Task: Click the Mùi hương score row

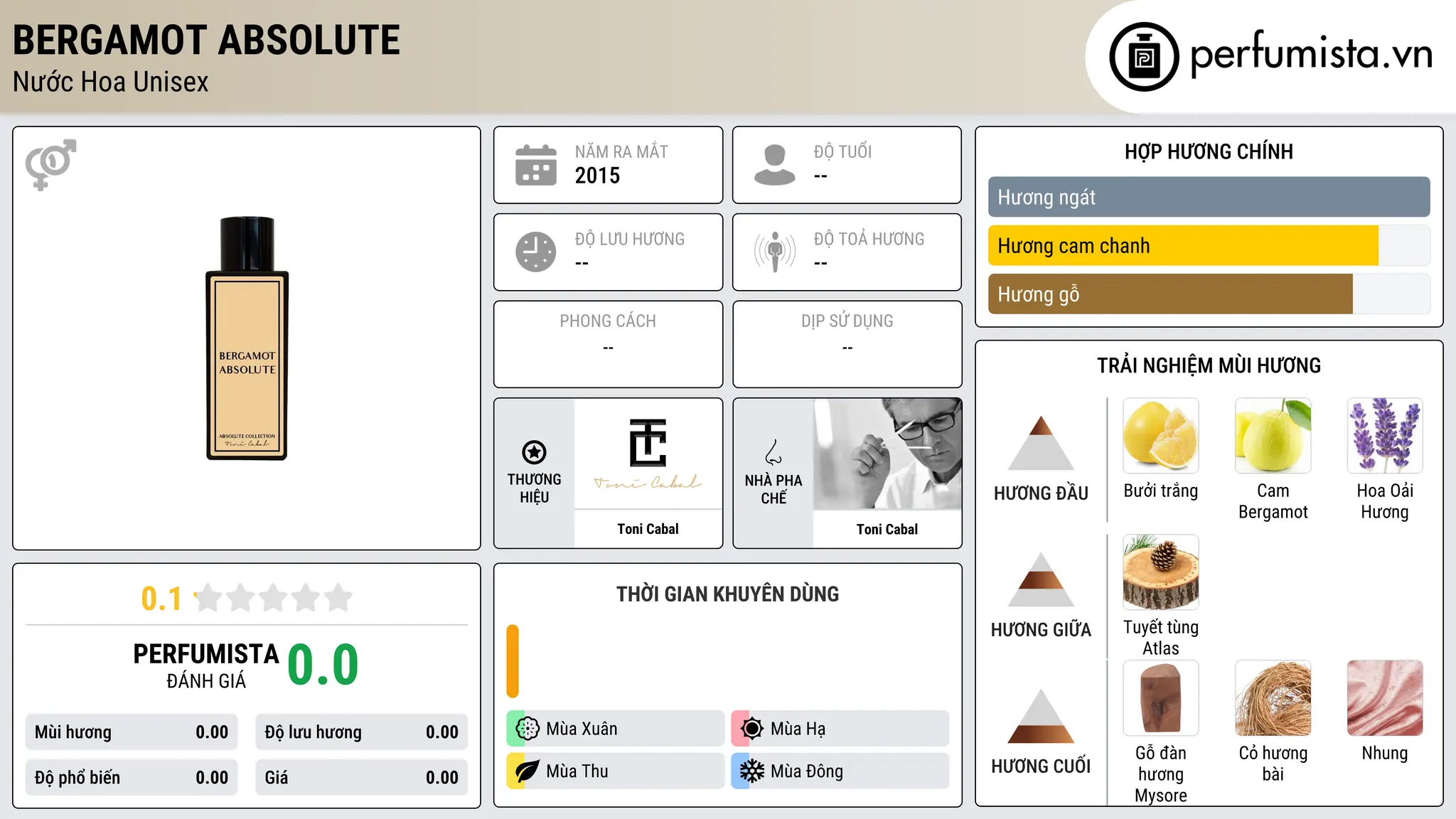Action: coord(132,732)
